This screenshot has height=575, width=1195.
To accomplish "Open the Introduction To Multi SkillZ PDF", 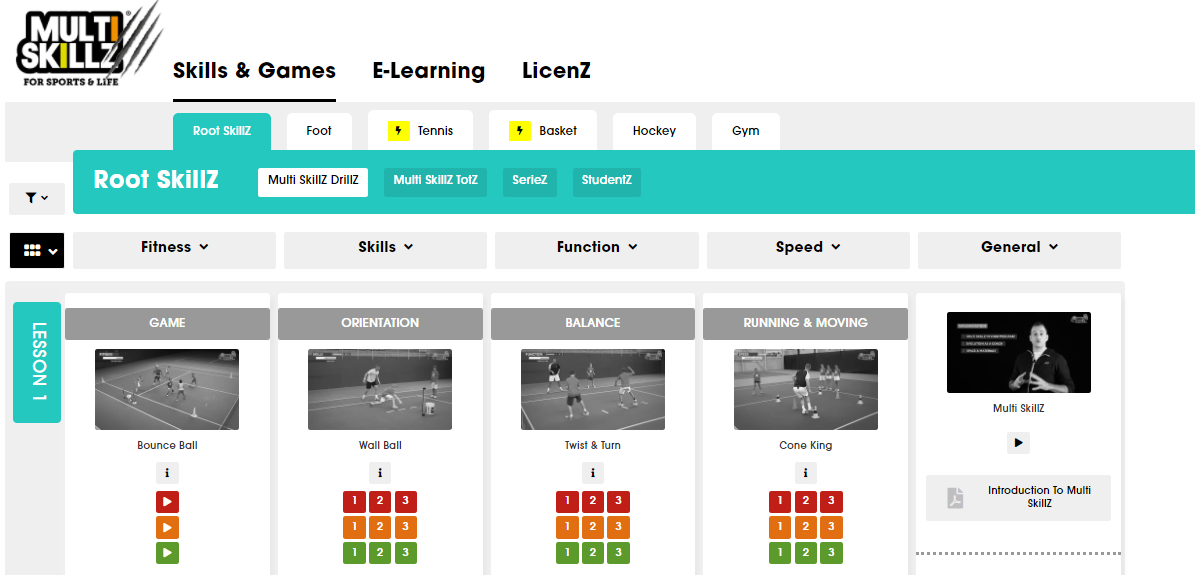I will pyautogui.click(x=1018, y=498).
